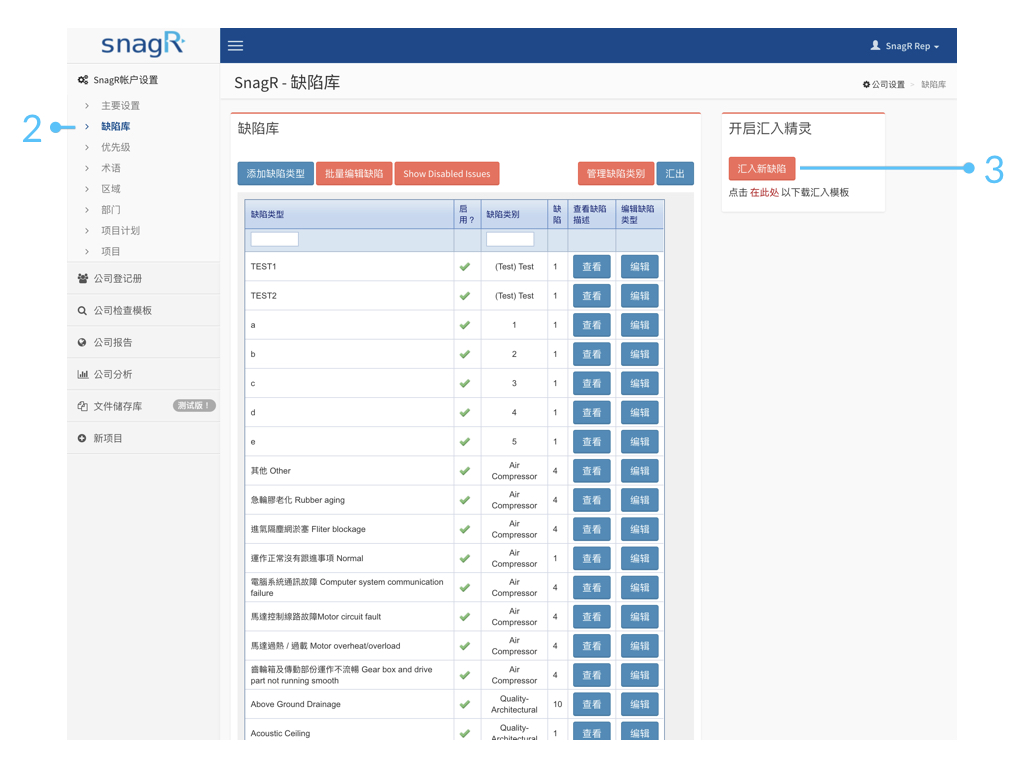Expand 缺陷库 chevron in sidebar
The height and width of the screenshot is (768, 1024).
point(87,127)
